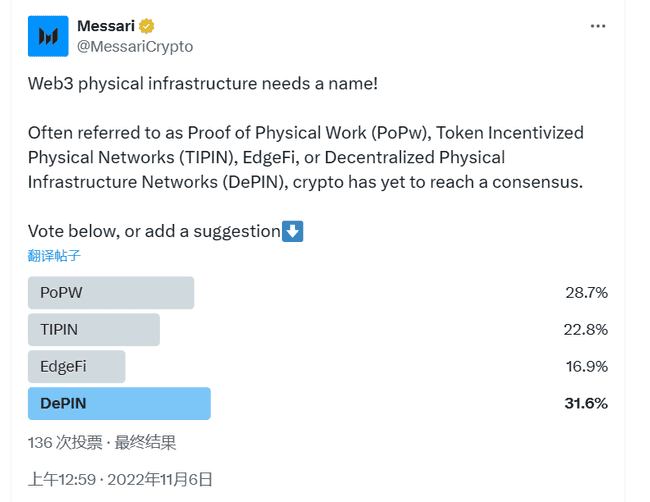Viewport: 650px width, 502px height.
Task: Click the 22.8% result for TIPIN
Action: click(x=586, y=330)
